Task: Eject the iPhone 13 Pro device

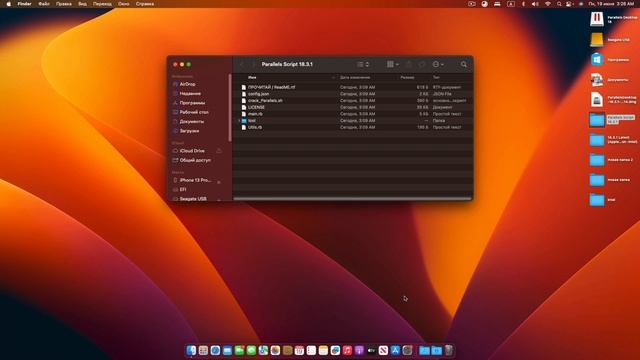Action: coord(219,181)
